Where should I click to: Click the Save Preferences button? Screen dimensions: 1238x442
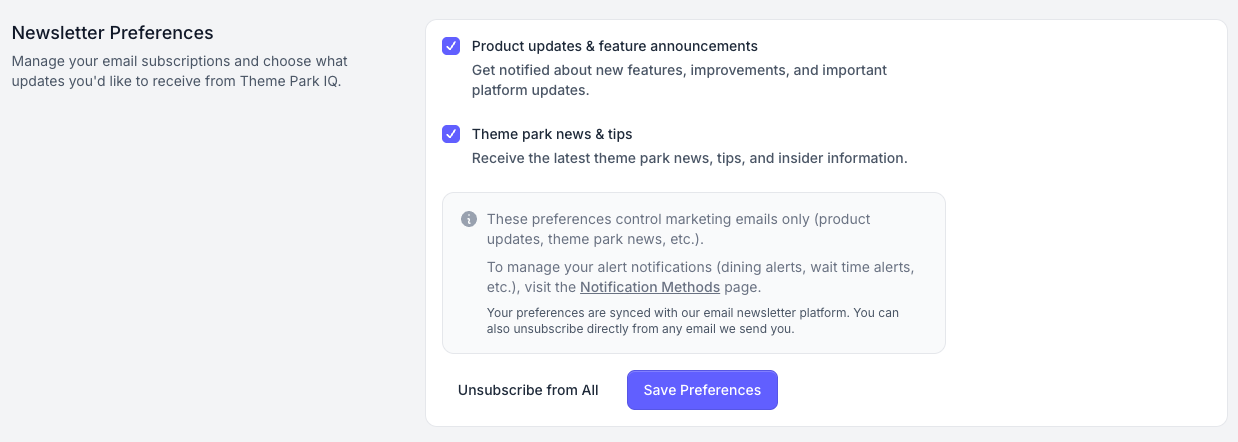(702, 390)
